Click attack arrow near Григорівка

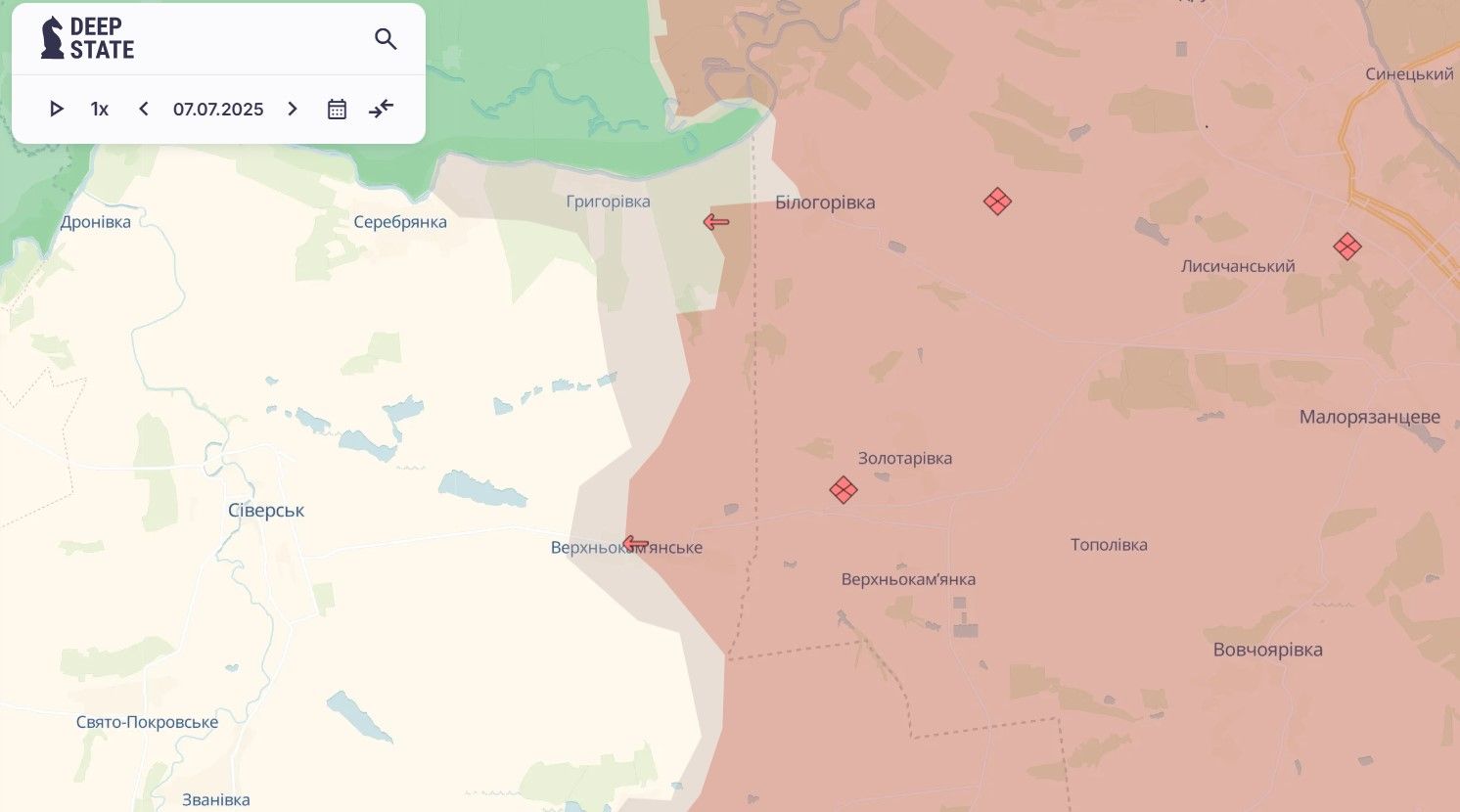(716, 222)
